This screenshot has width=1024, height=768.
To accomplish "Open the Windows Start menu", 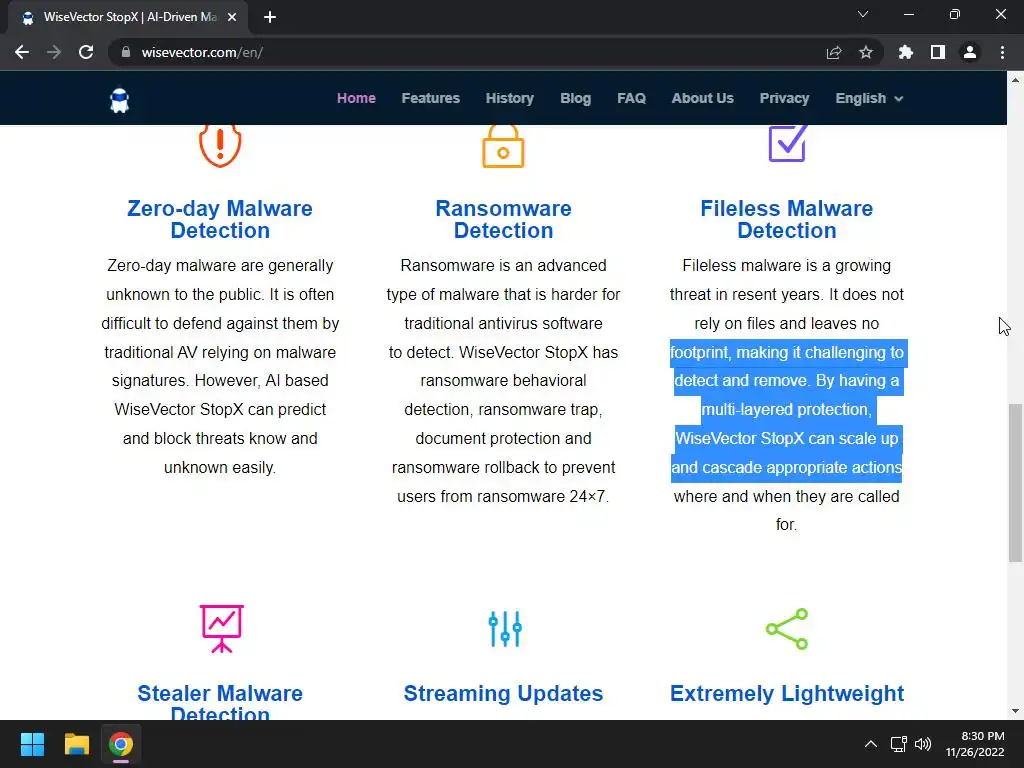I will click(32, 744).
